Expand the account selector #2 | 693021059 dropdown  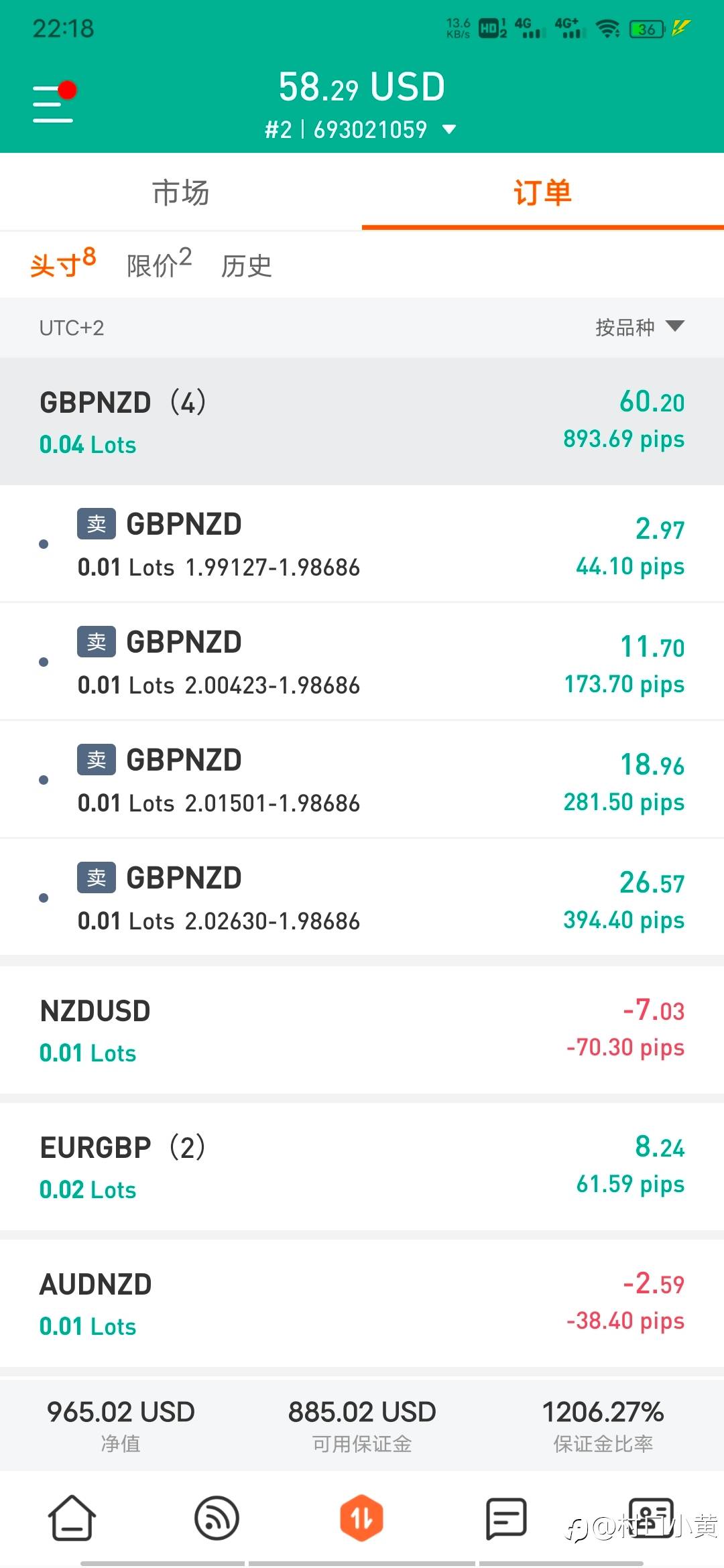(x=361, y=129)
